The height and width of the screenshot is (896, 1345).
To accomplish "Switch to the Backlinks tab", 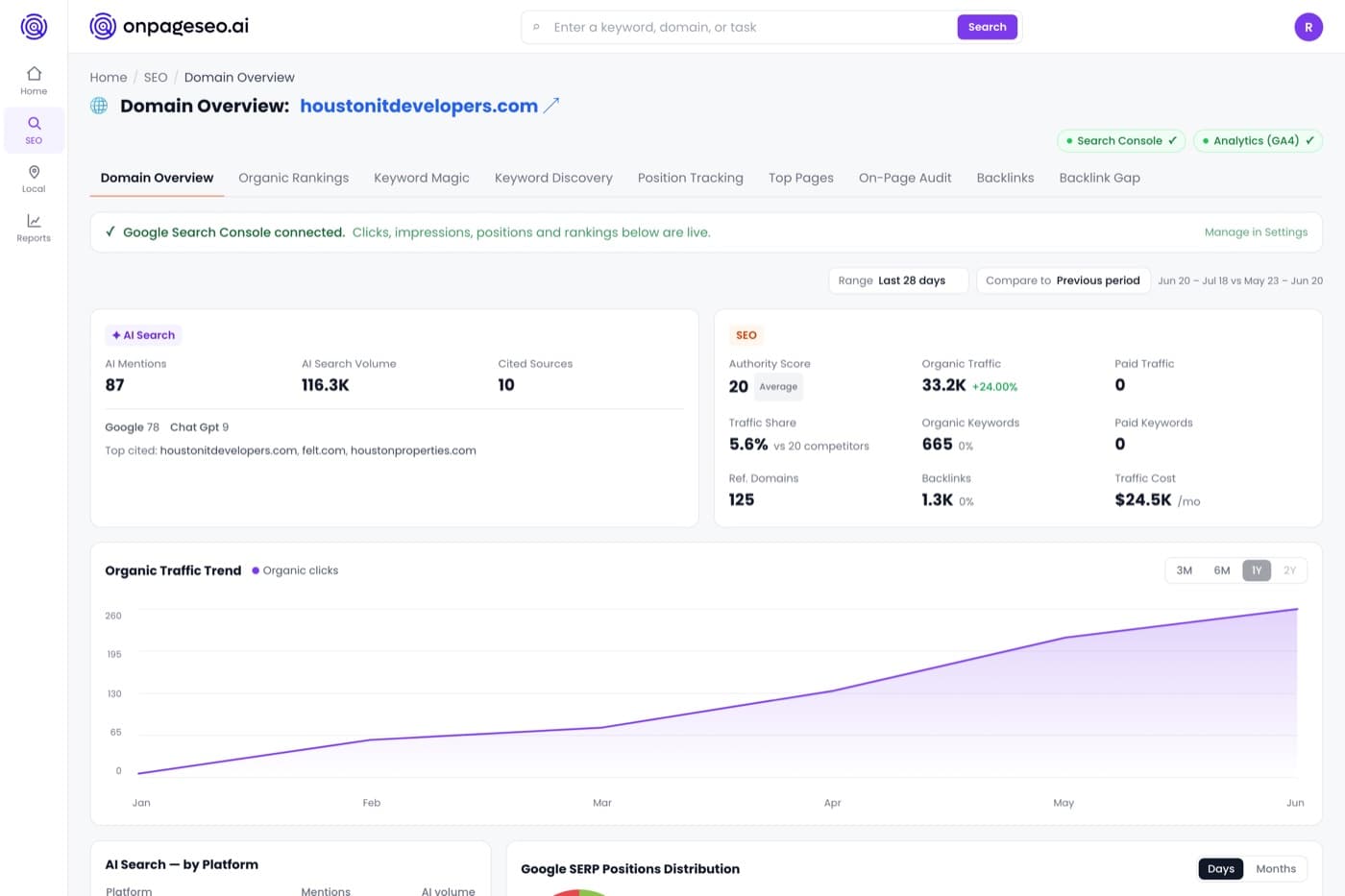I will (1005, 178).
